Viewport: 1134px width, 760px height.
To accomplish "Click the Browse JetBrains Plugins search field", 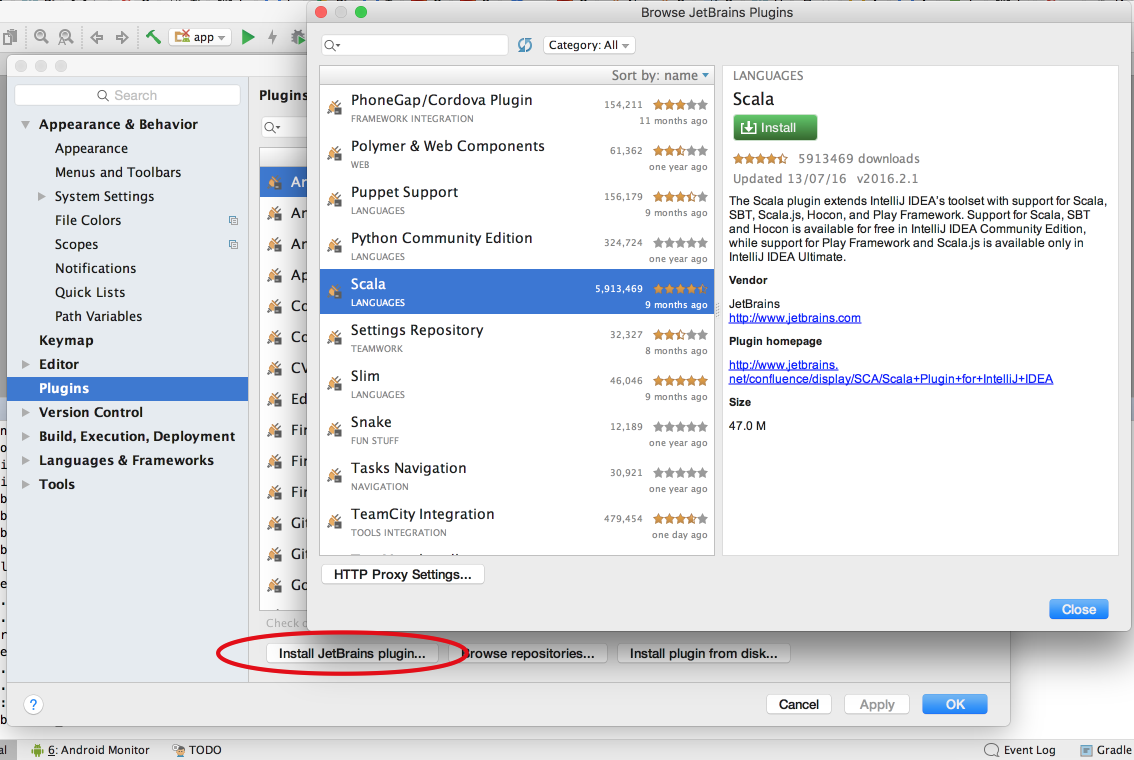I will point(415,45).
